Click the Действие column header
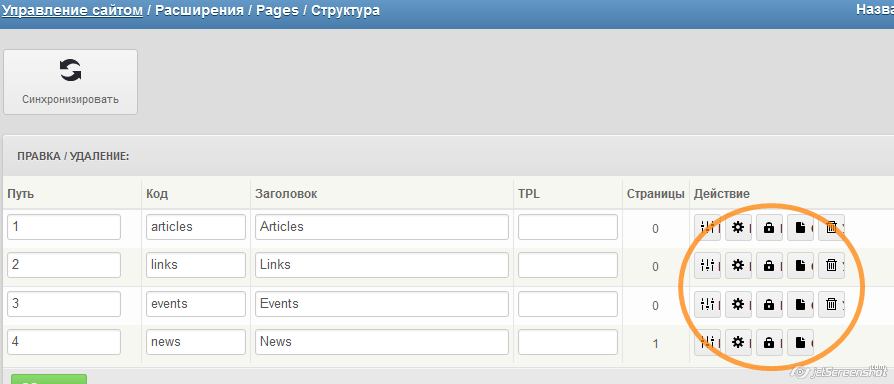The image size is (894, 384). click(x=722, y=194)
